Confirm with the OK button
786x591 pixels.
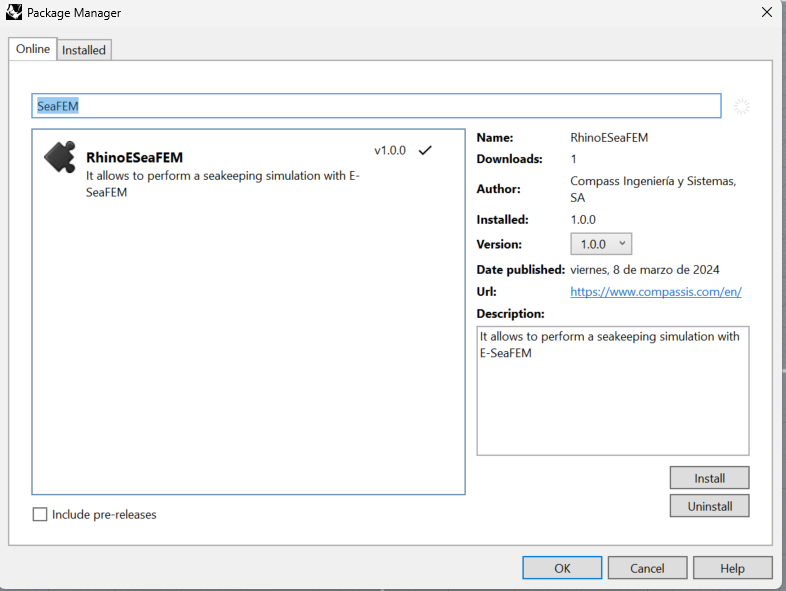562,568
